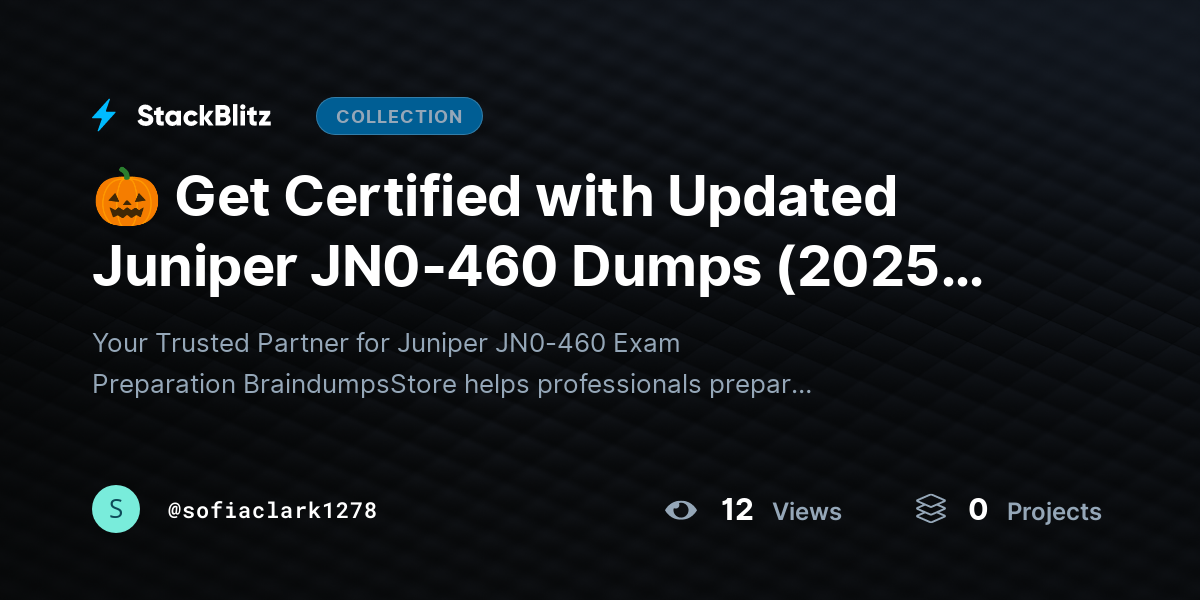Click the eye views icon
Viewport: 1200px width, 600px height.
(x=681, y=510)
